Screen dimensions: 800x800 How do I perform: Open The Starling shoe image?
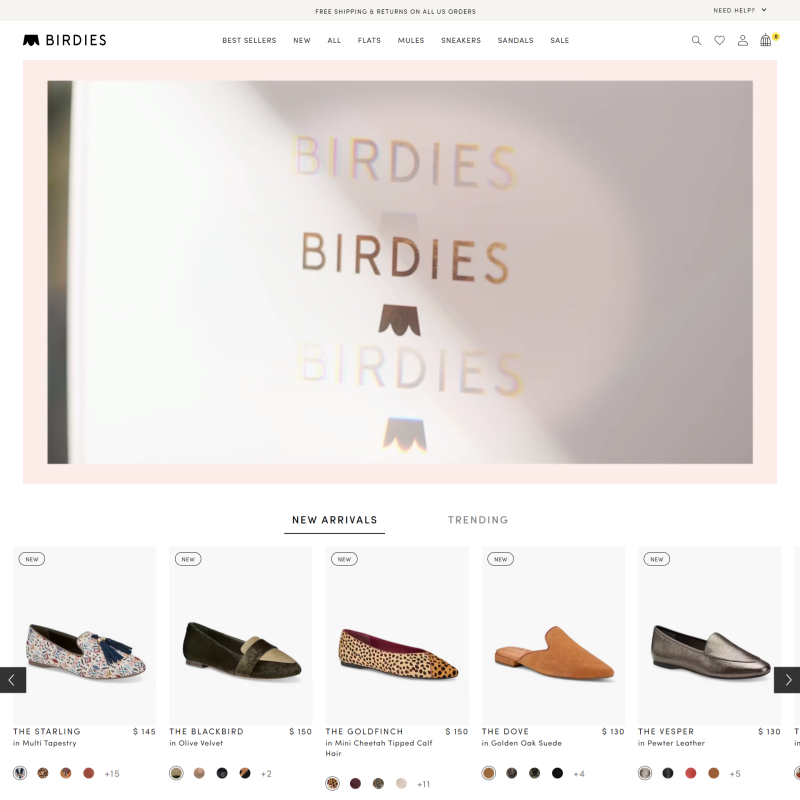tap(85, 636)
